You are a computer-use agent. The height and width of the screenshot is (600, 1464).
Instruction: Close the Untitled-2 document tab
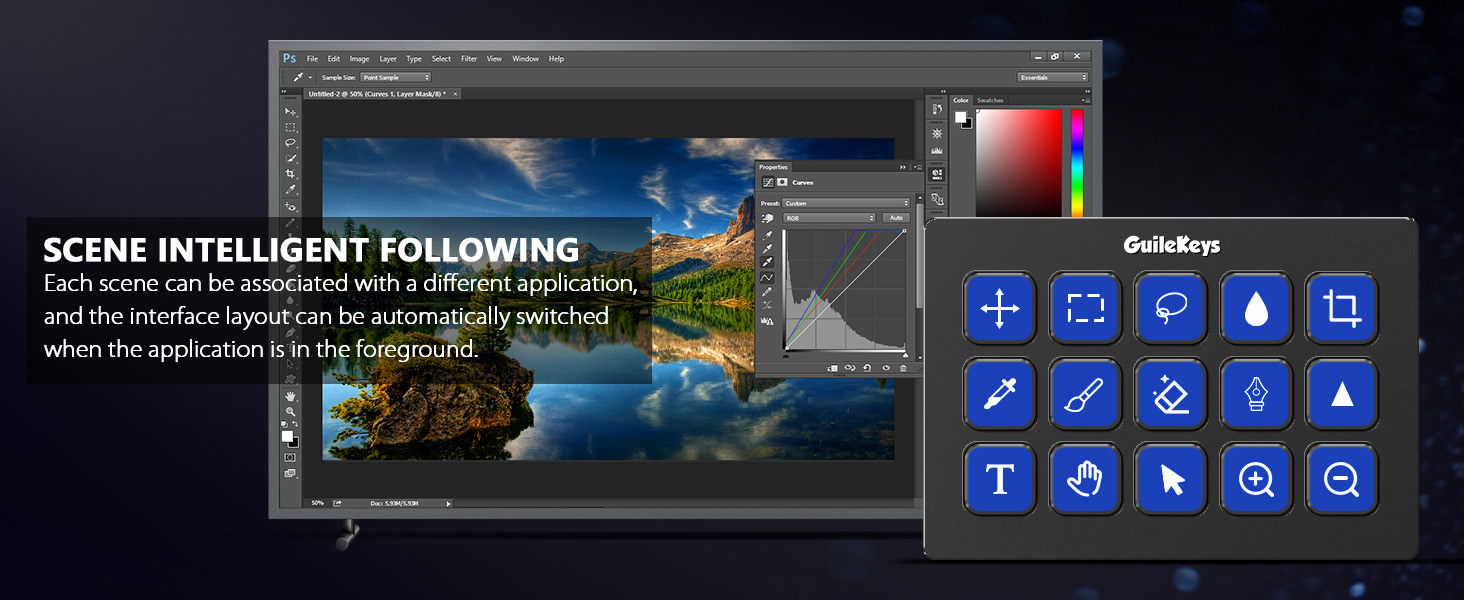coord(456,93)
